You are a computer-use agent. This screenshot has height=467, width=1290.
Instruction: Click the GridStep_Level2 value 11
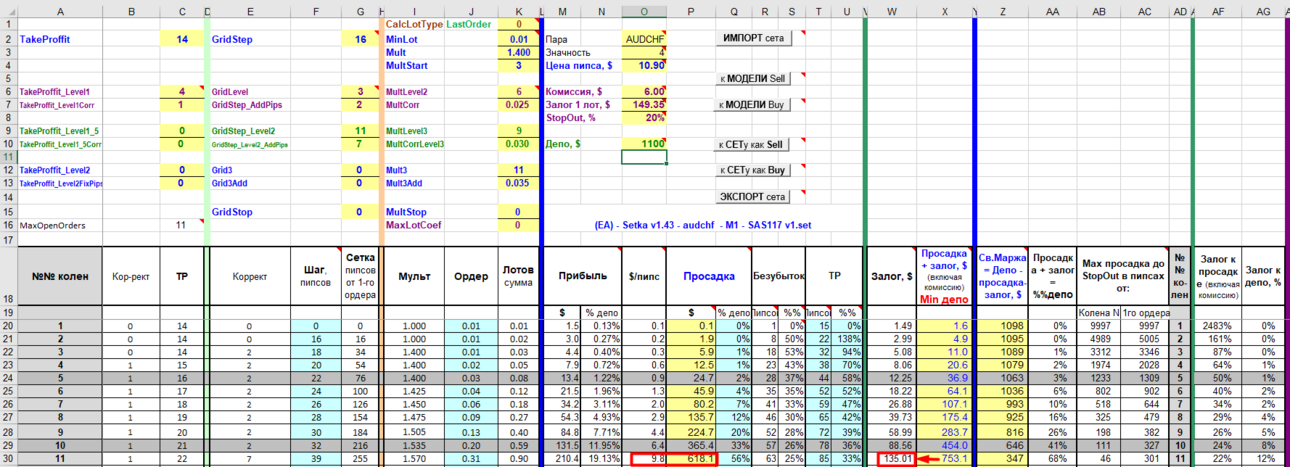[x=359, y=131]
